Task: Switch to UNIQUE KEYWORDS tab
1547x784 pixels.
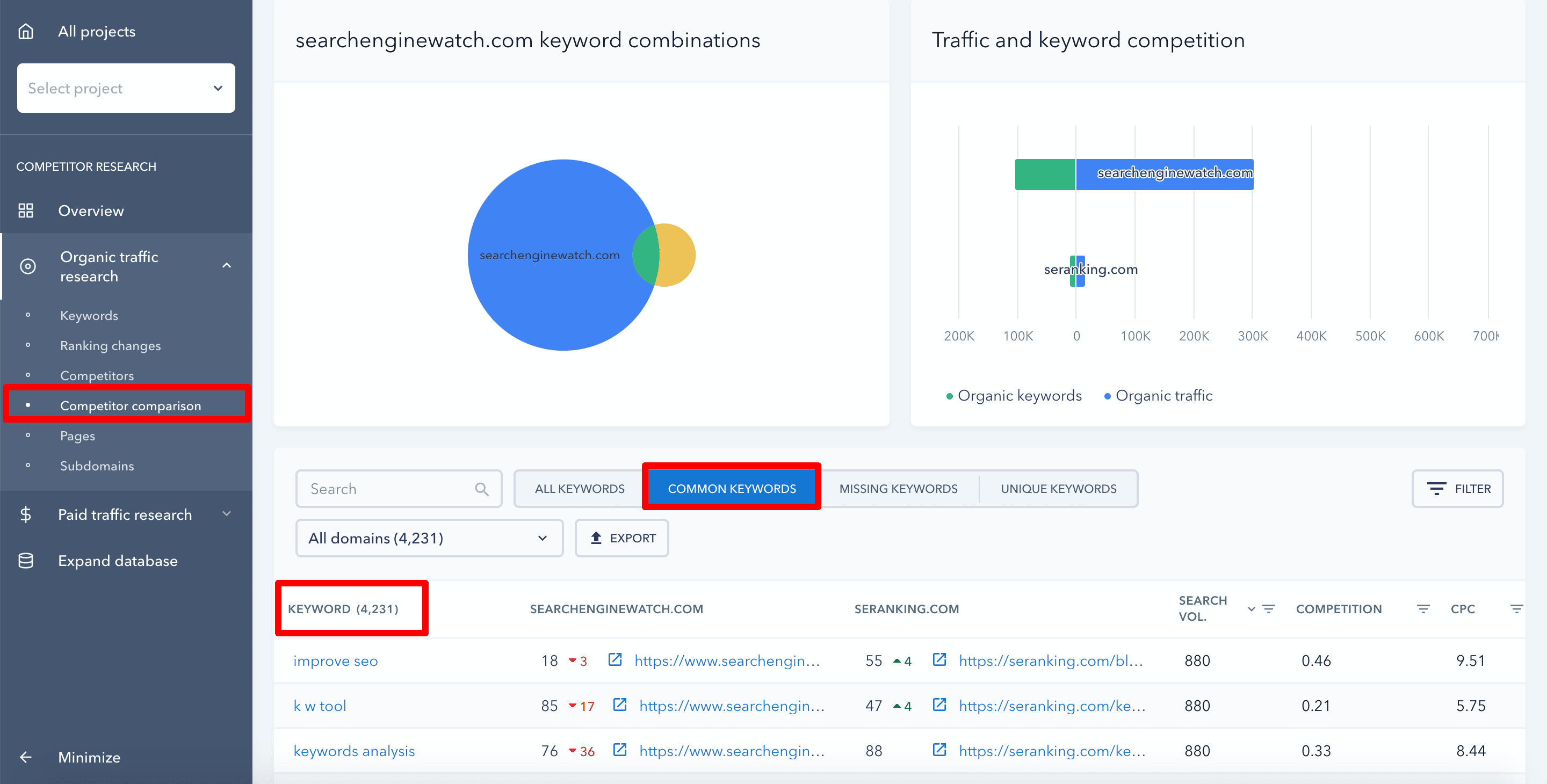Action: click(1058, 489)
